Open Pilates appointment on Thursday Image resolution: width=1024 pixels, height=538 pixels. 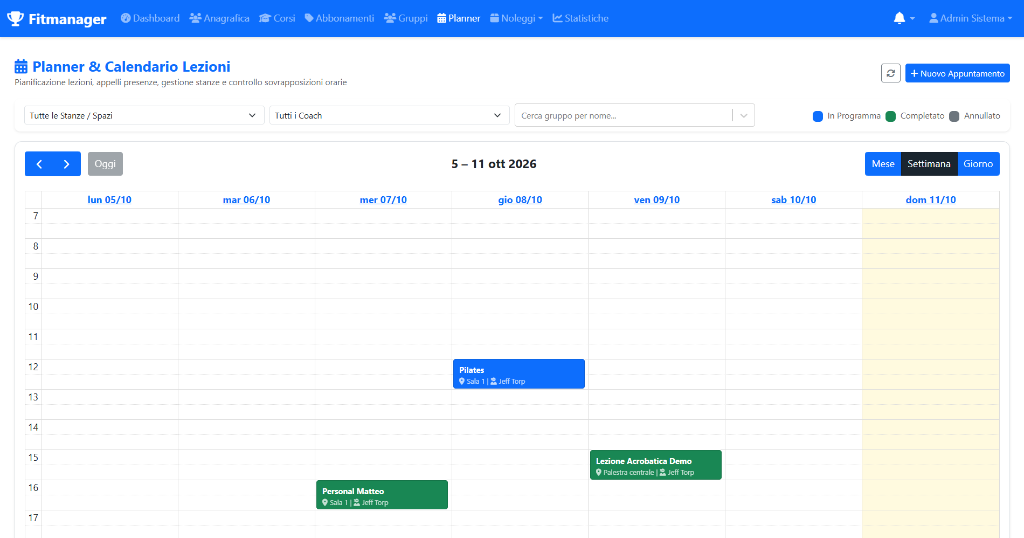pyautogui.click(x=519, y=374)
